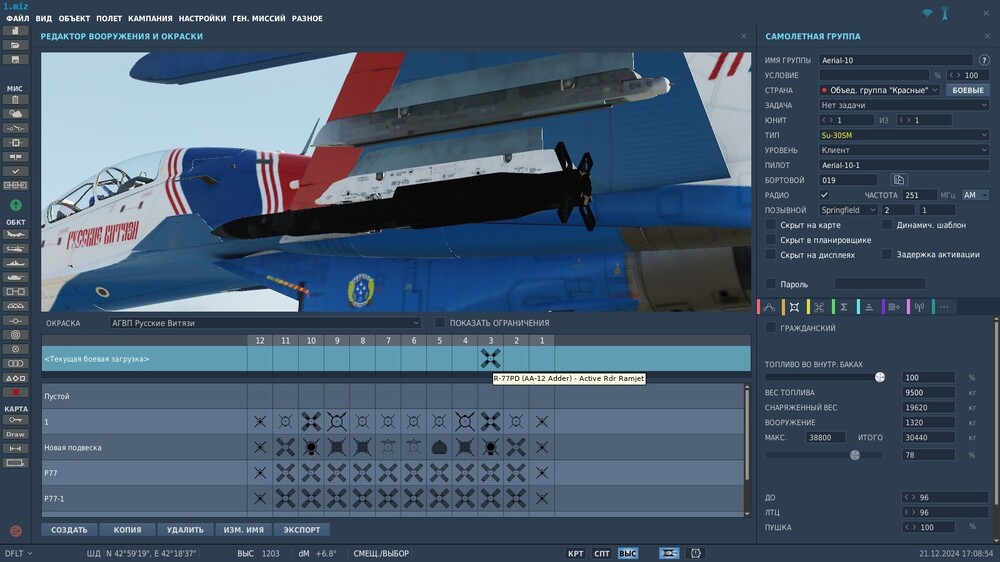
Task: Click the СОЗДАТЬ button
Action: [69, 530]
